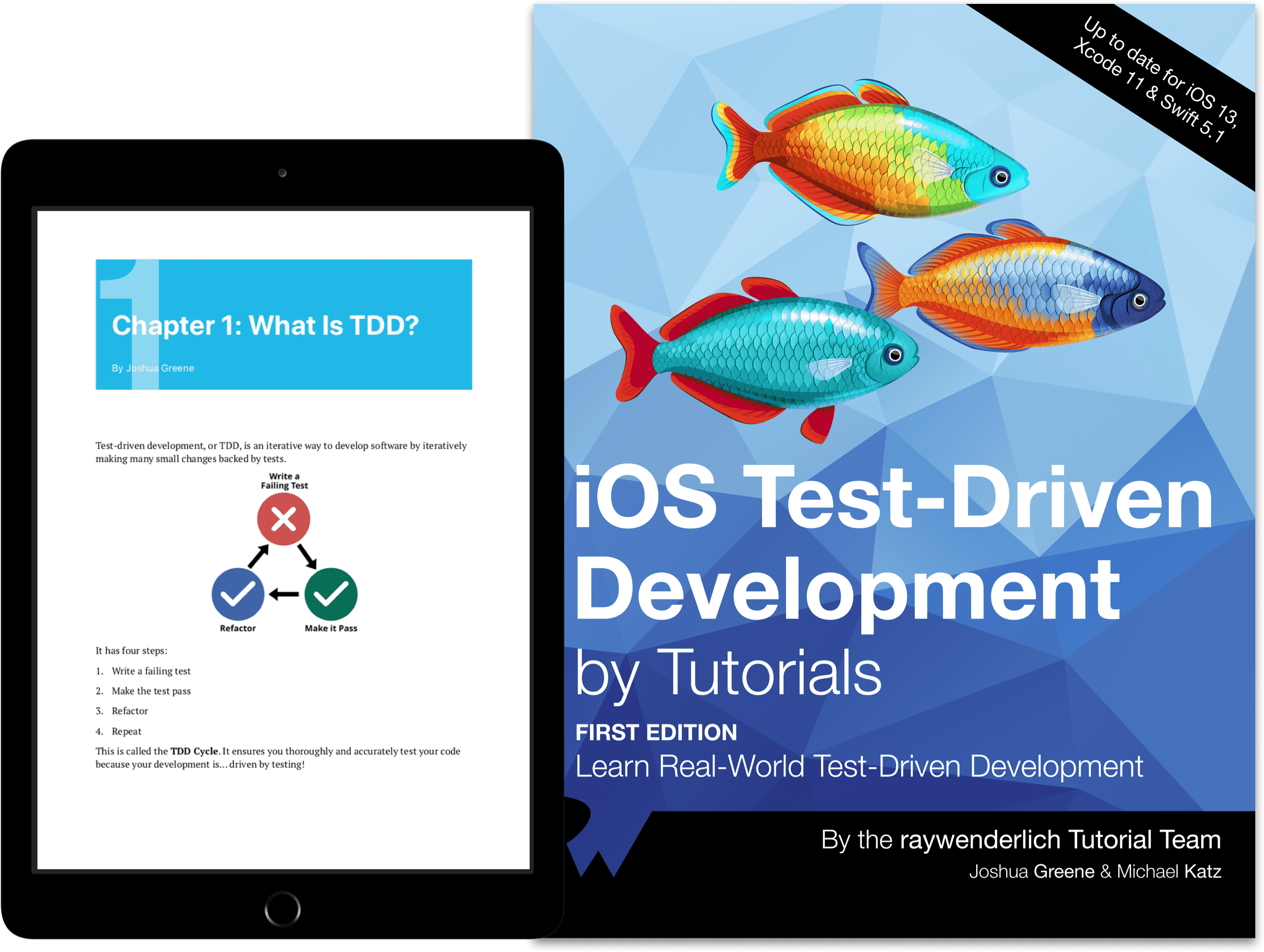Click list item 'Make the test pass'
1264x952 pixels.
coord(151,691)
